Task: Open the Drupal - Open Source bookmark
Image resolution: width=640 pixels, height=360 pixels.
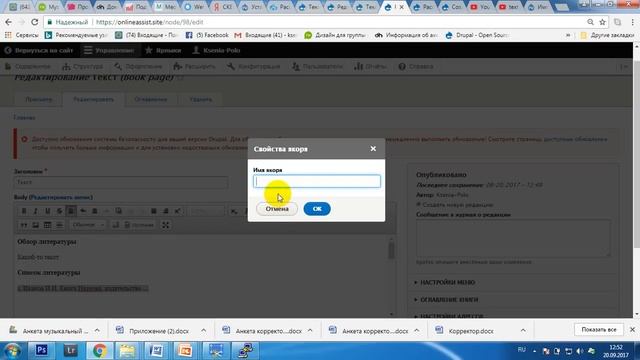Action: (x=477, y=35)
